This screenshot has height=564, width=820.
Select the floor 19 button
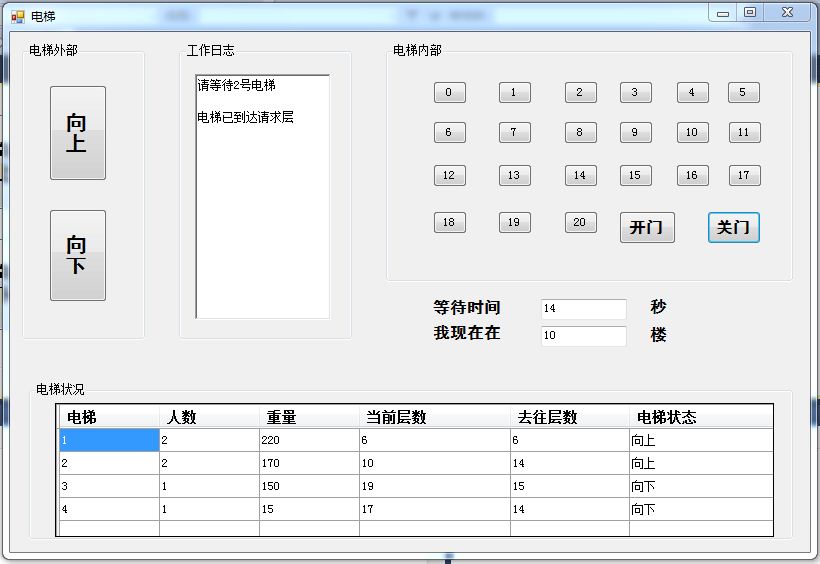click(x=515, y=222)
